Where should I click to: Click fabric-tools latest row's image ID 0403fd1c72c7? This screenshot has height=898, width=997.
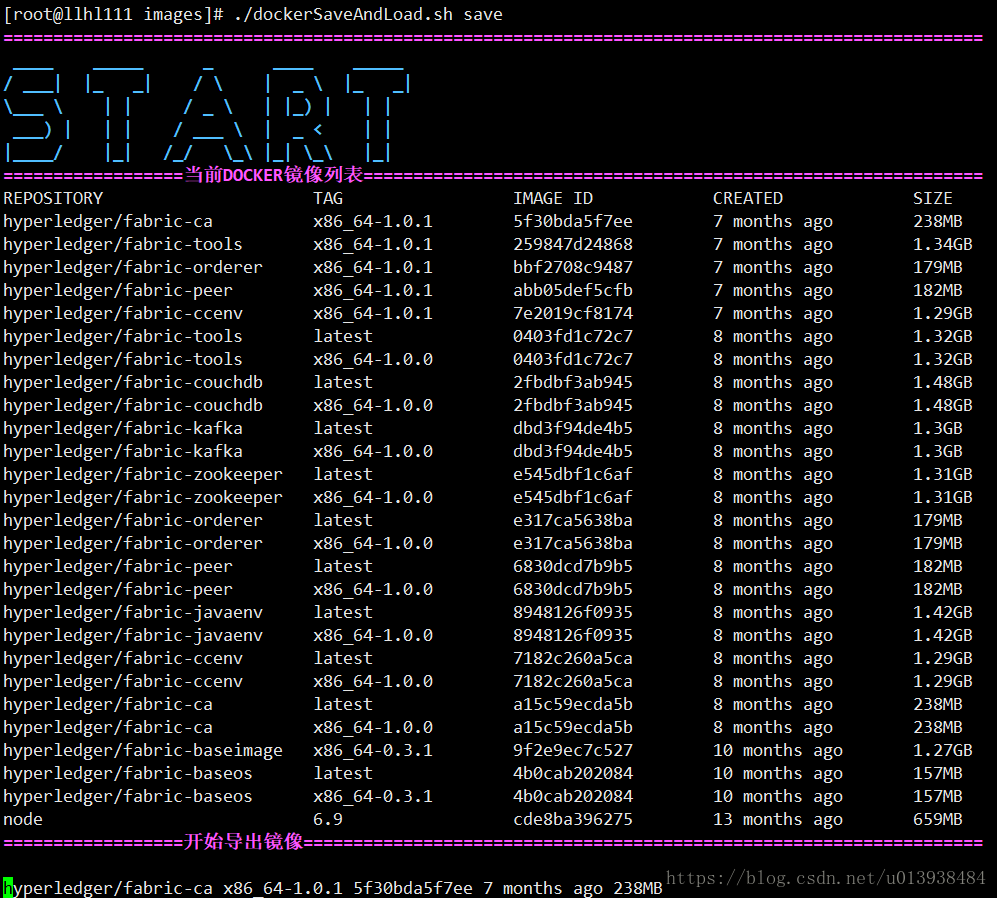pos(572,336)
